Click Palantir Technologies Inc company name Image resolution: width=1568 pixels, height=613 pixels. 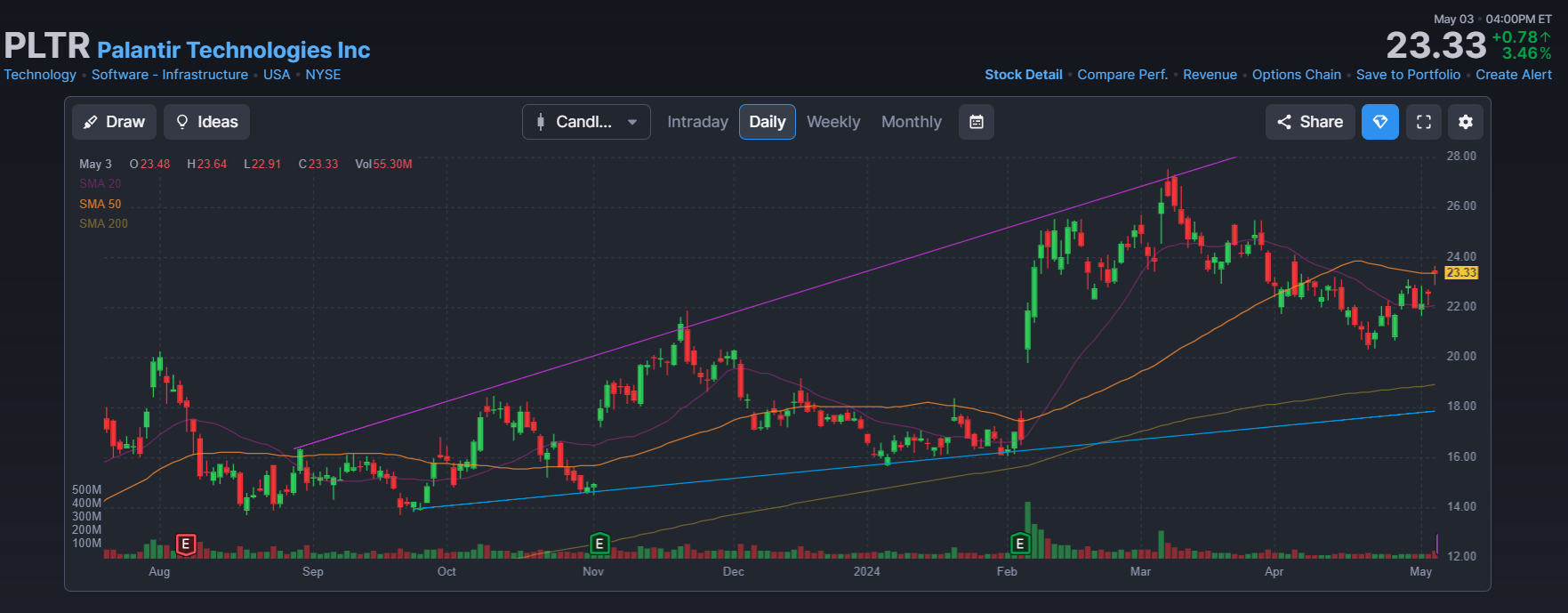tap(234, 50)
